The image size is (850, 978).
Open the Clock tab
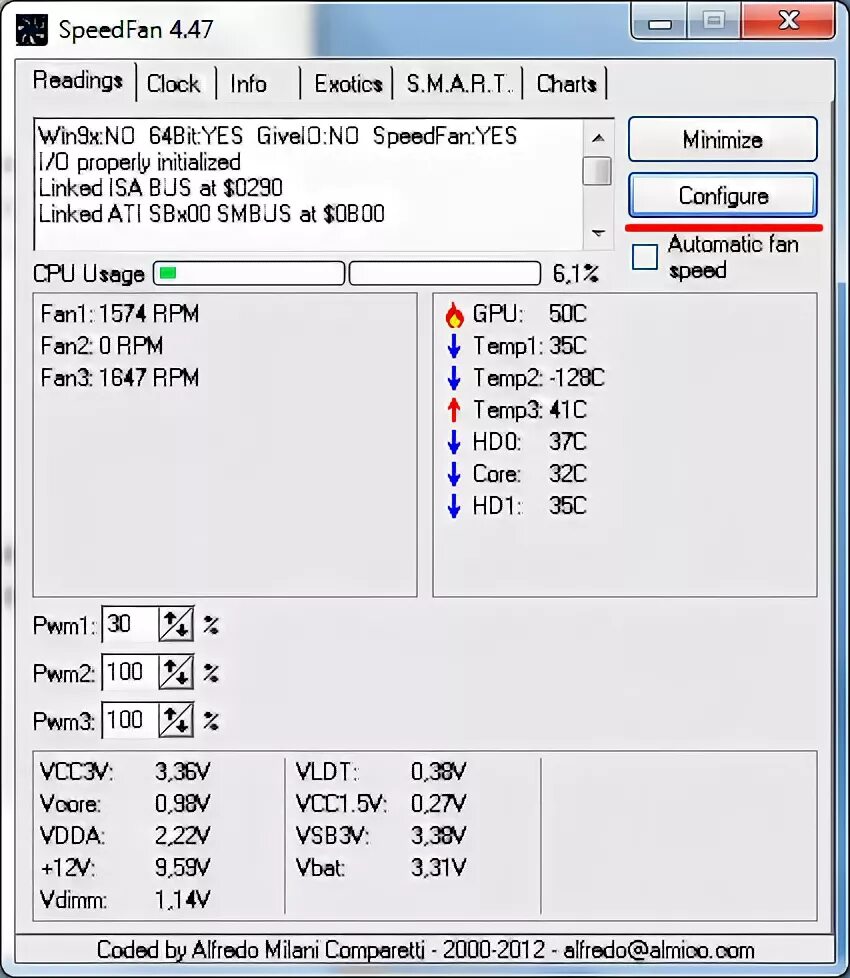(x=173, y=84)
